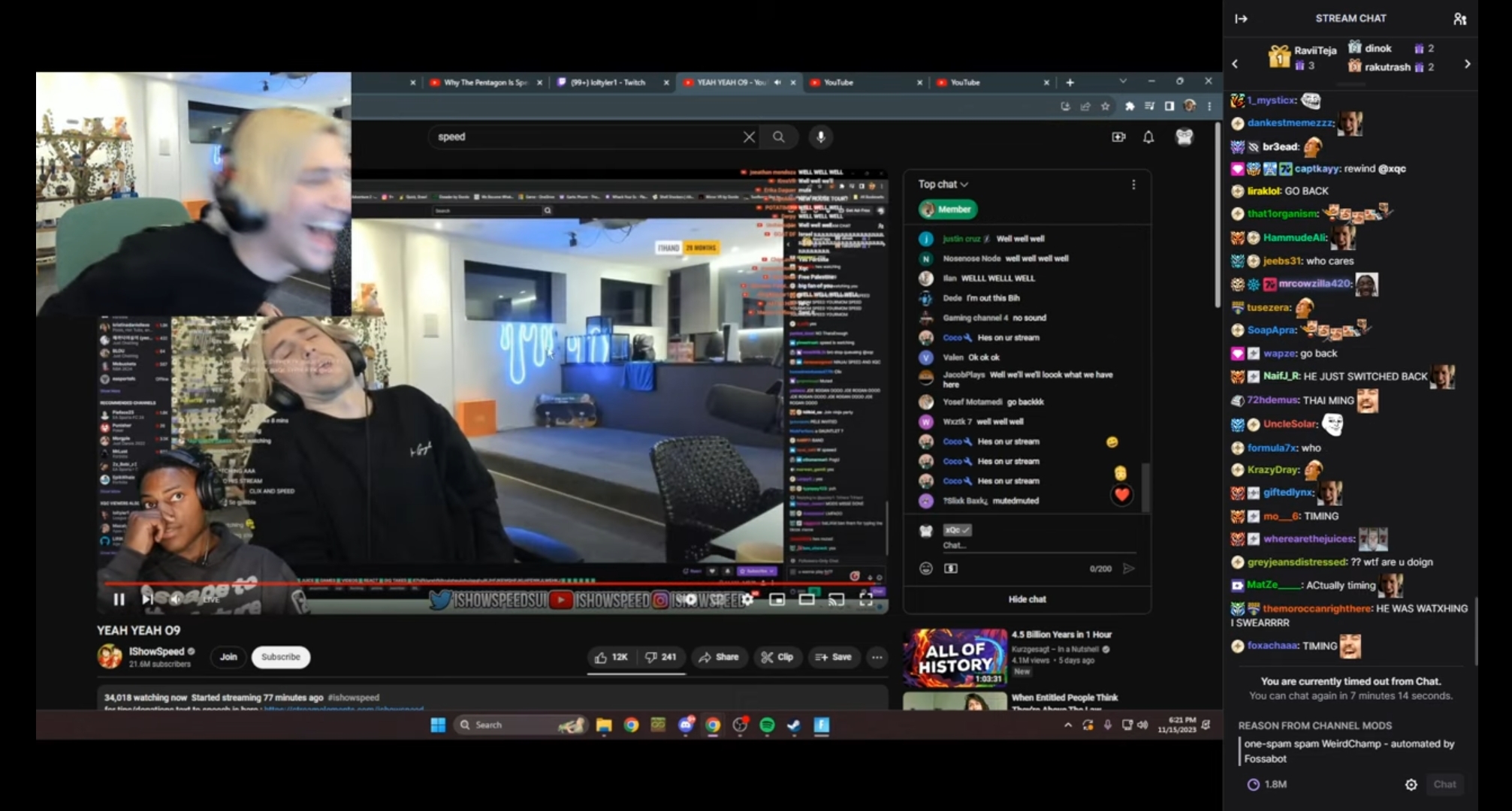Pause the YouTube video player
This screenshot has width=1512, height=811.
coord(119,599)
